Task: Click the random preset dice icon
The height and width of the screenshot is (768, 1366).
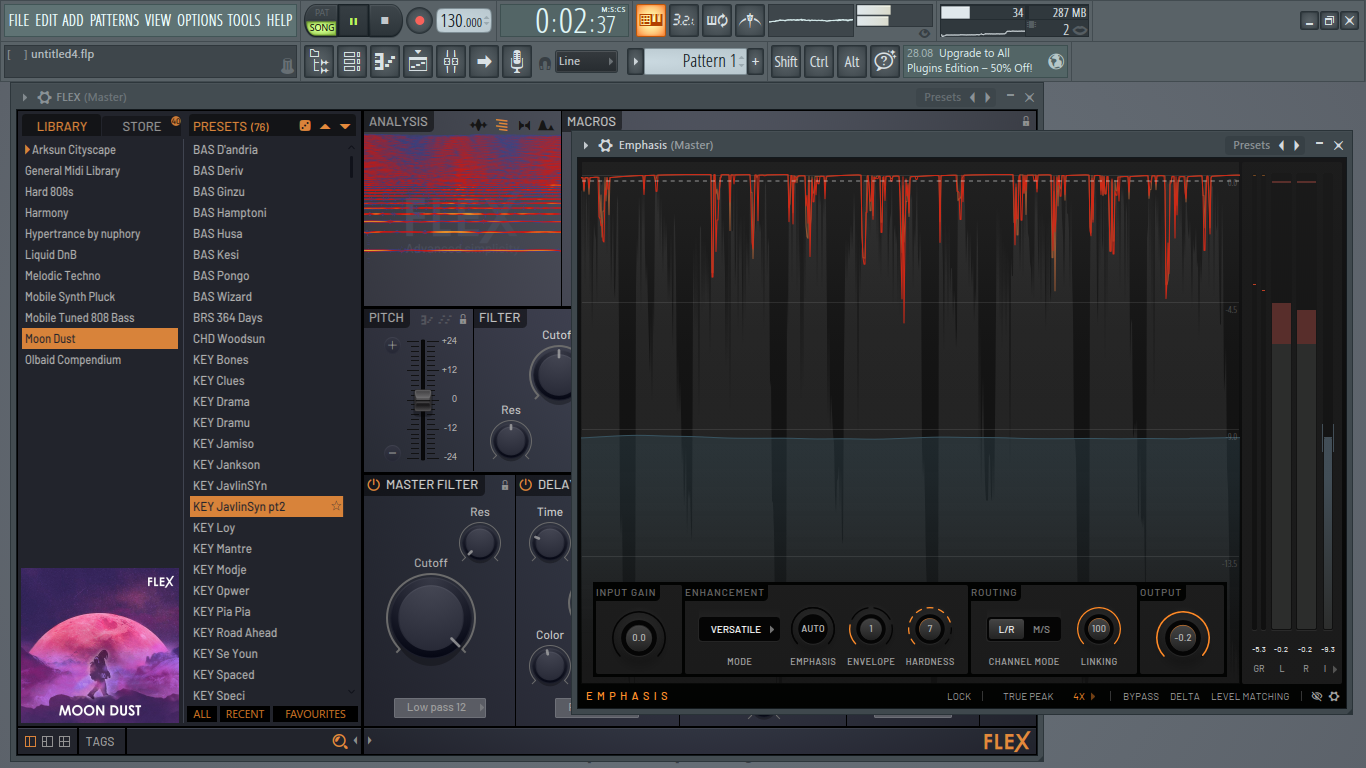Action: point(305,126)
